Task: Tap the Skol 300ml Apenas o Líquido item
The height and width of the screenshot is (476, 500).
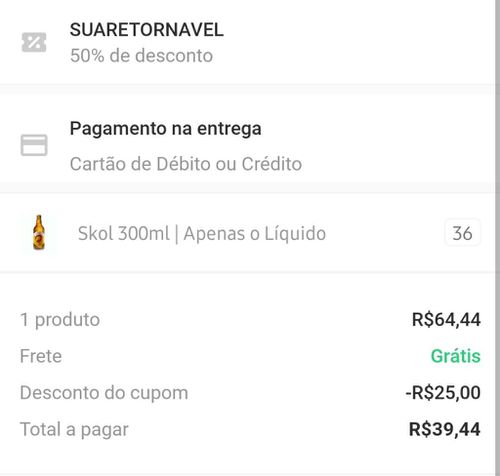Action: 202,233
